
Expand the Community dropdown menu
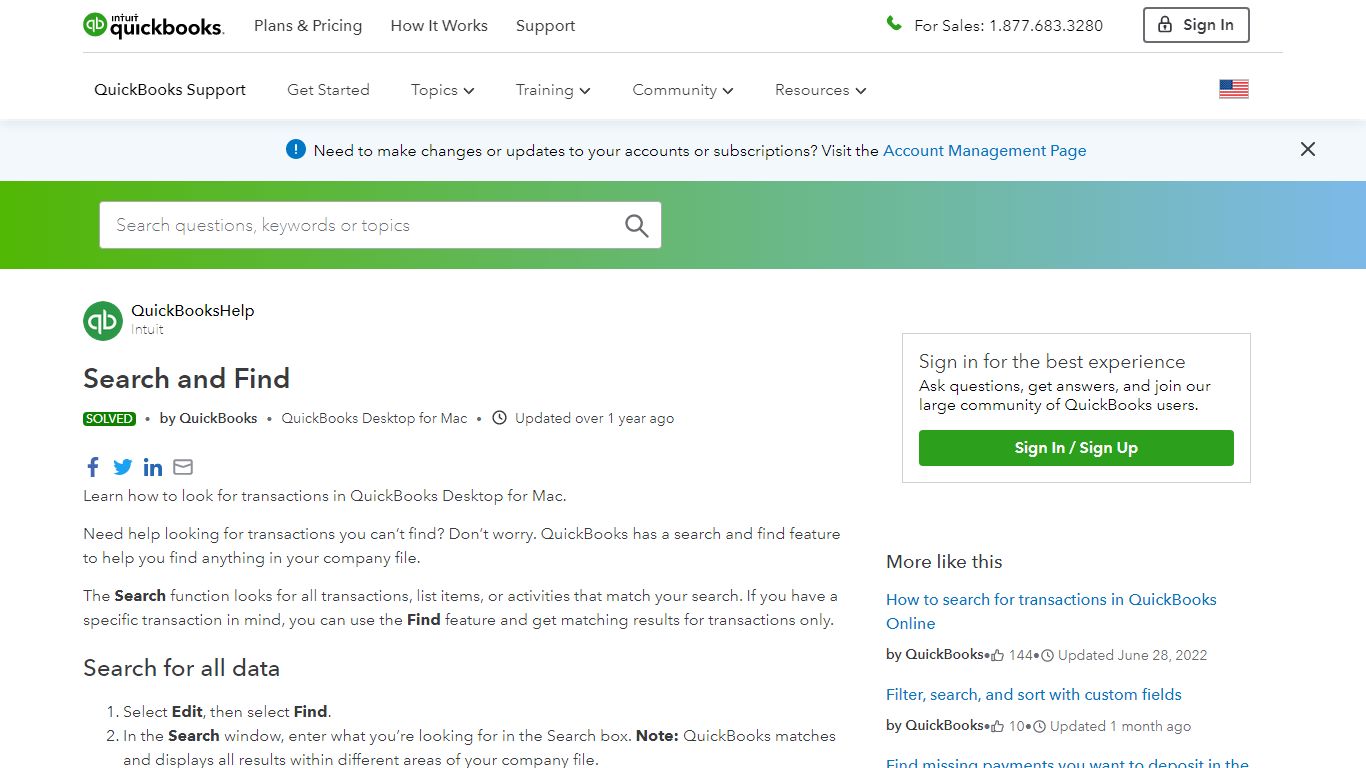coord(683,90)
